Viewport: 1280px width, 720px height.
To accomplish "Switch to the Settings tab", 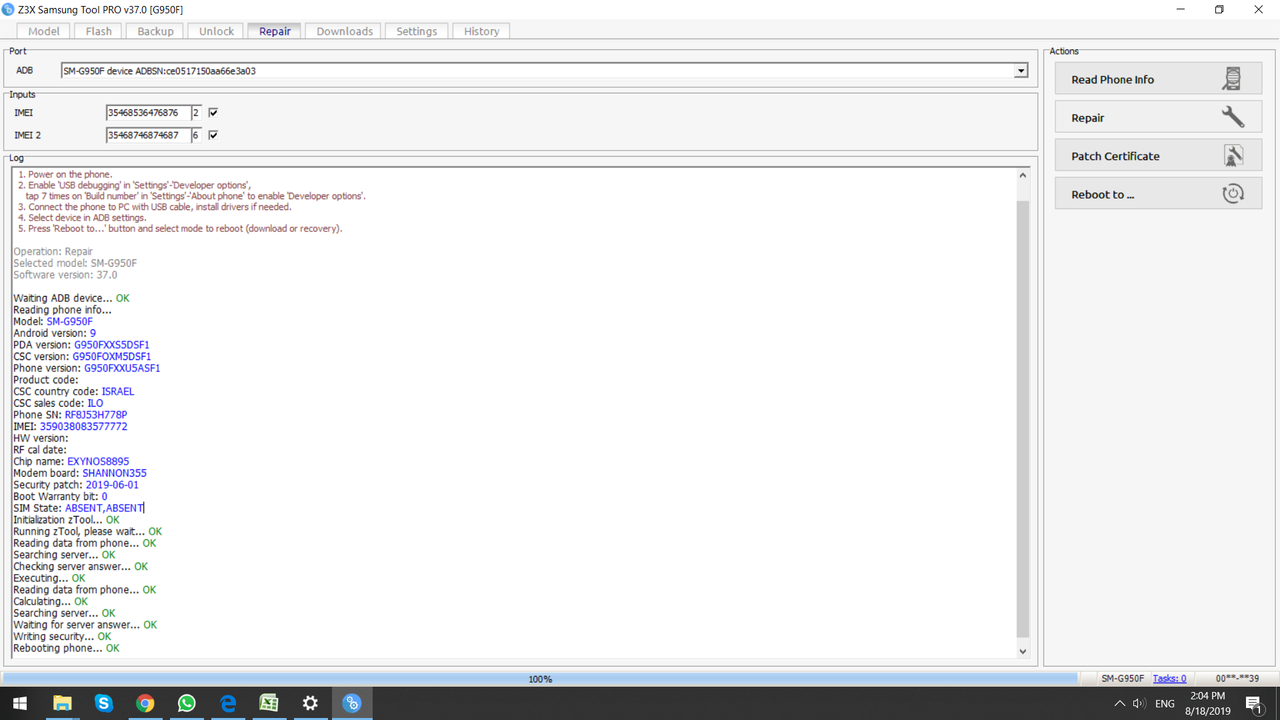I will [x=416, y=31].
